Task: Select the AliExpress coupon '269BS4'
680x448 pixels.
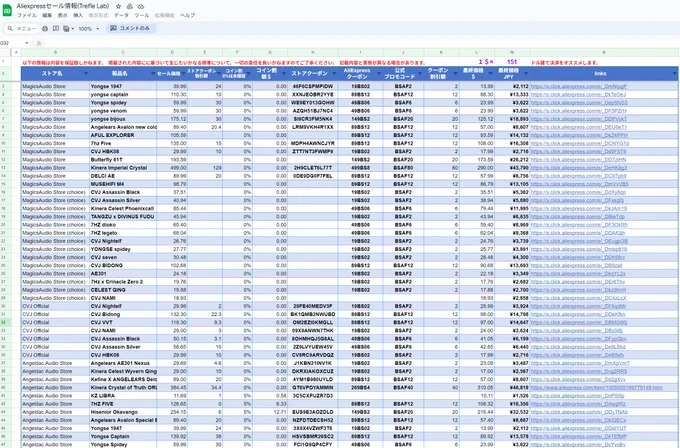Action: click(360, 388)
